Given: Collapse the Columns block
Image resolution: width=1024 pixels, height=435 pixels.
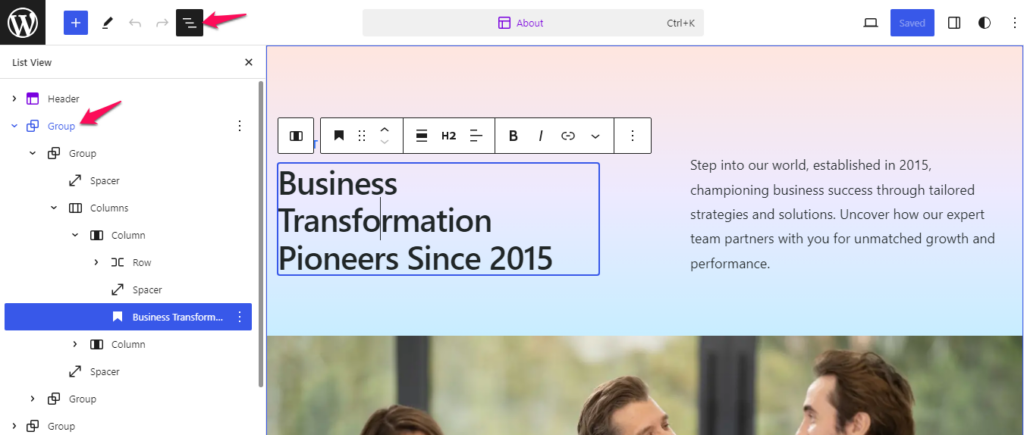Looking at the screenshot, I should pos(54,208).
